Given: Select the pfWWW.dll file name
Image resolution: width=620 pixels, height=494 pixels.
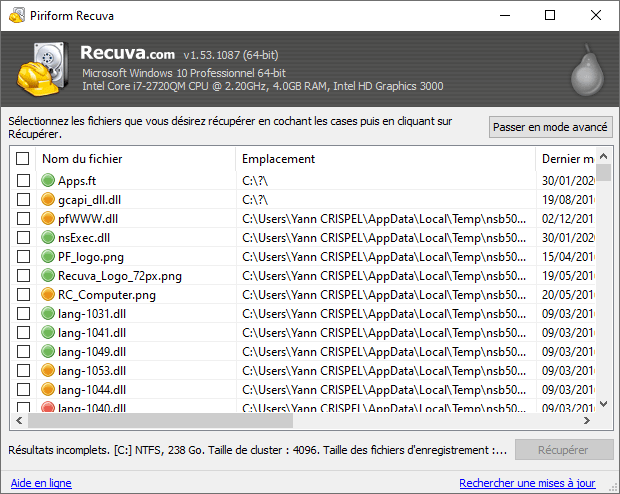Looking at the screenshot, I should 88,219.
